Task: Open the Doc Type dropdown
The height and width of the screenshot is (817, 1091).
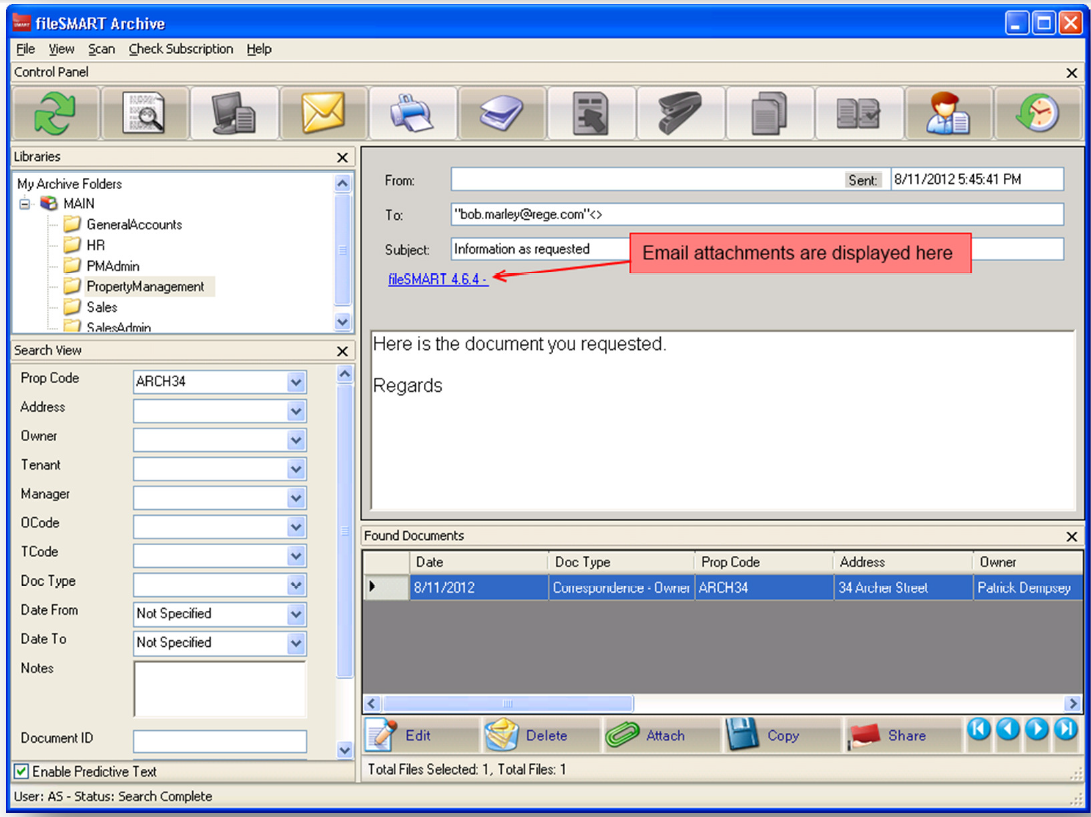Action: click(296, 585)
